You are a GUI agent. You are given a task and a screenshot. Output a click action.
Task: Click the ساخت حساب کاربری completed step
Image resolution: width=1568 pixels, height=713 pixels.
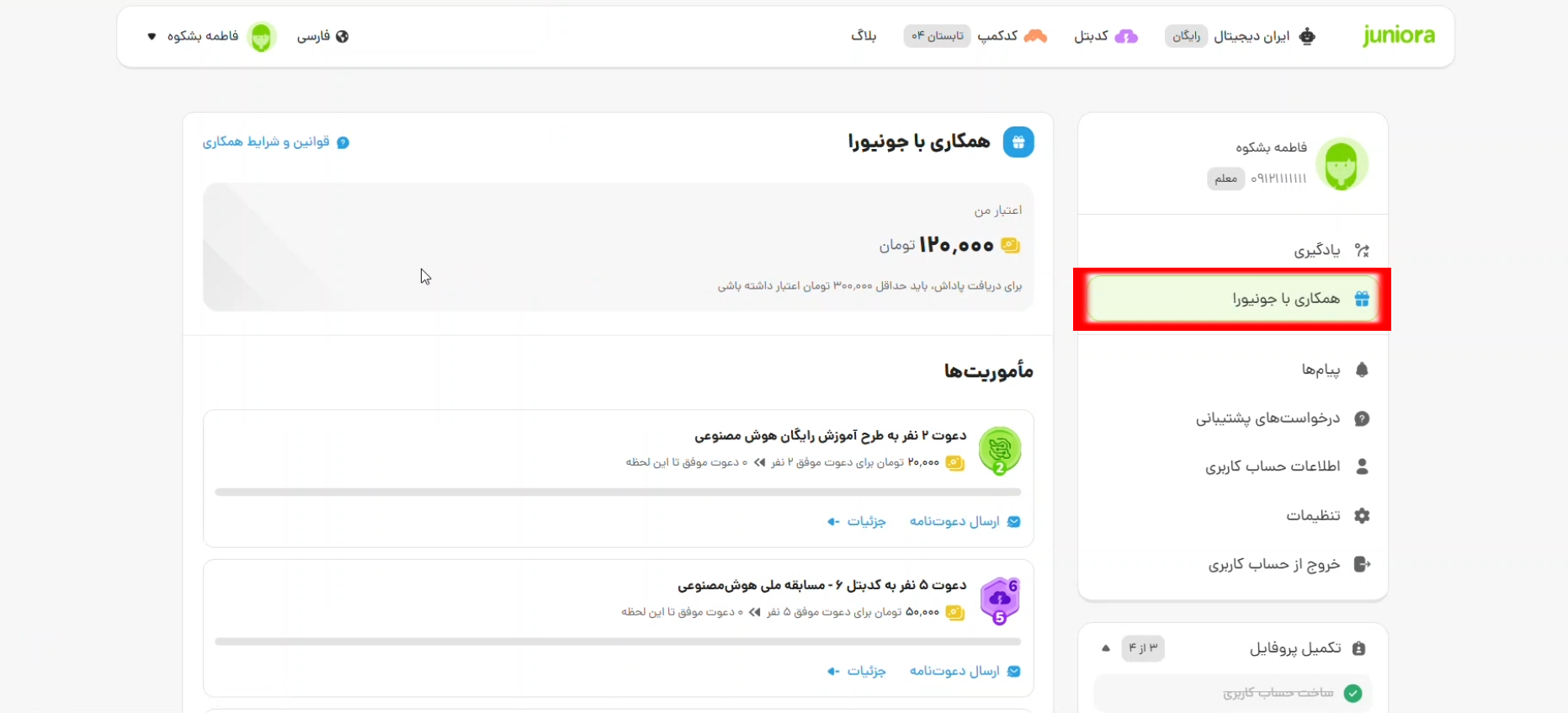pyautogui.click(x=1232, y=694)
